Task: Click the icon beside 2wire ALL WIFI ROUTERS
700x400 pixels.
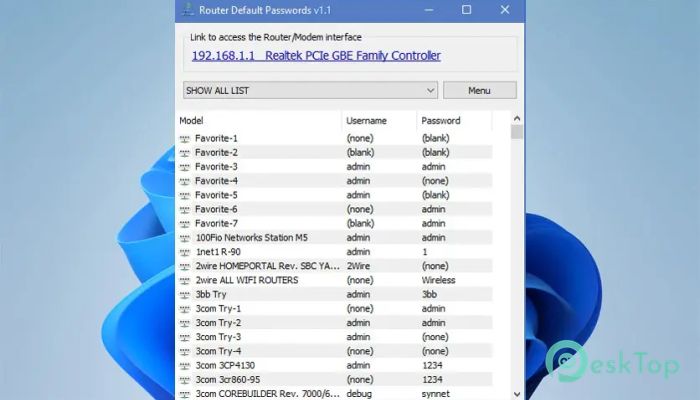Action: 184,281
